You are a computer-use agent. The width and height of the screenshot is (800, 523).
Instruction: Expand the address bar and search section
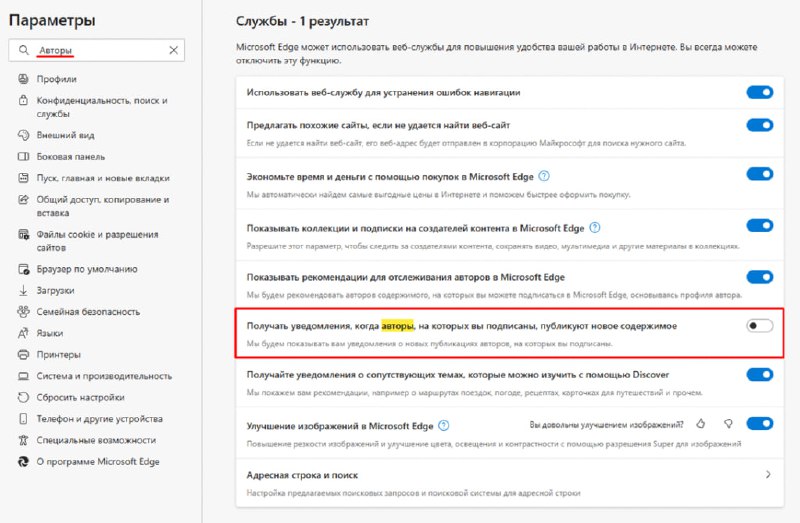pos(767,475)
